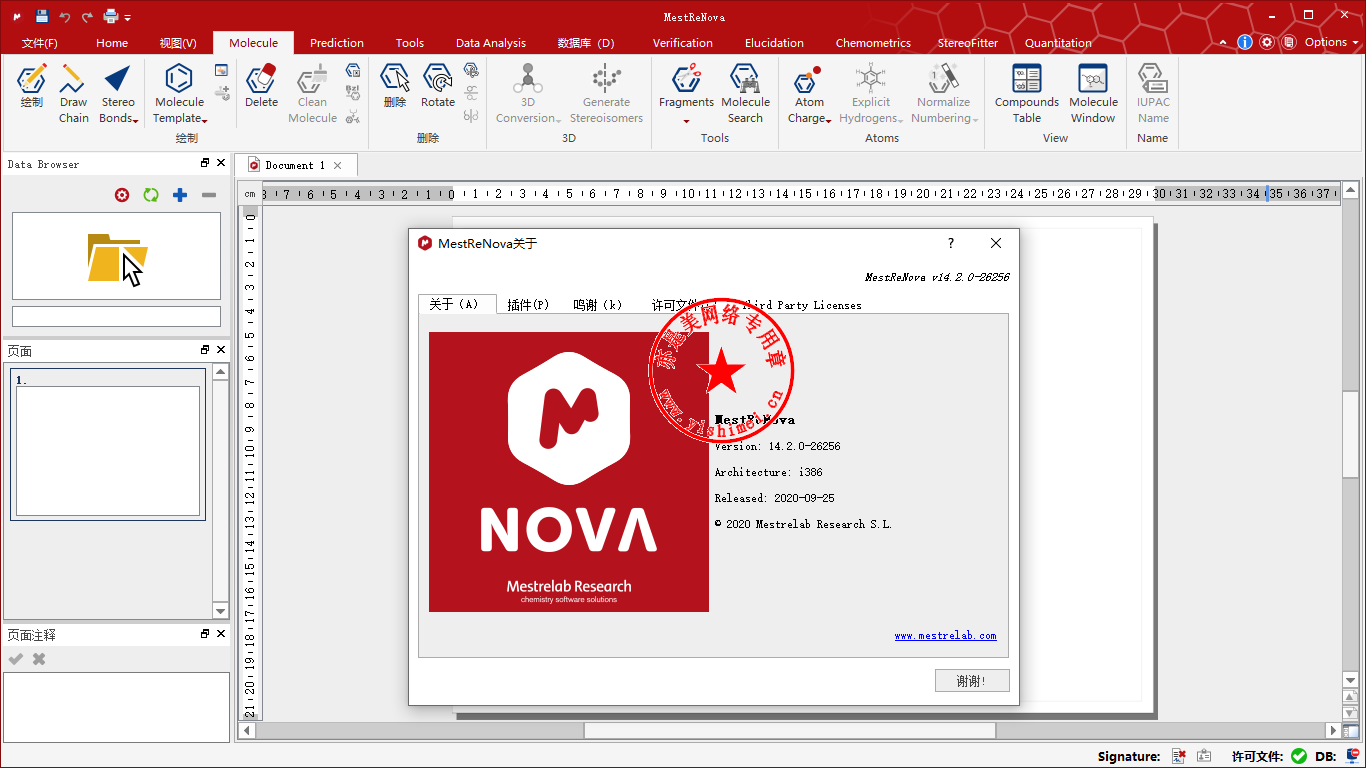Select the page 1 thumbnail
The height and width of the screenshot is (768, 1366).
[x=108, y=445]
